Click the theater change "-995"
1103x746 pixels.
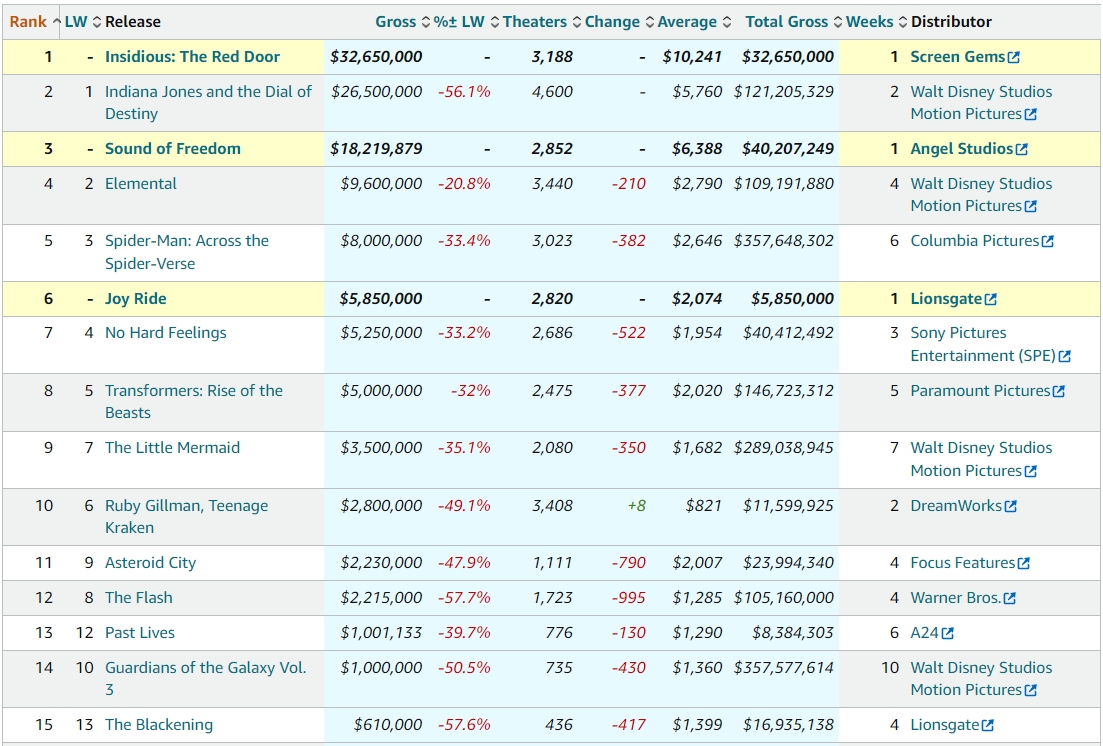[x=629, y=598]
